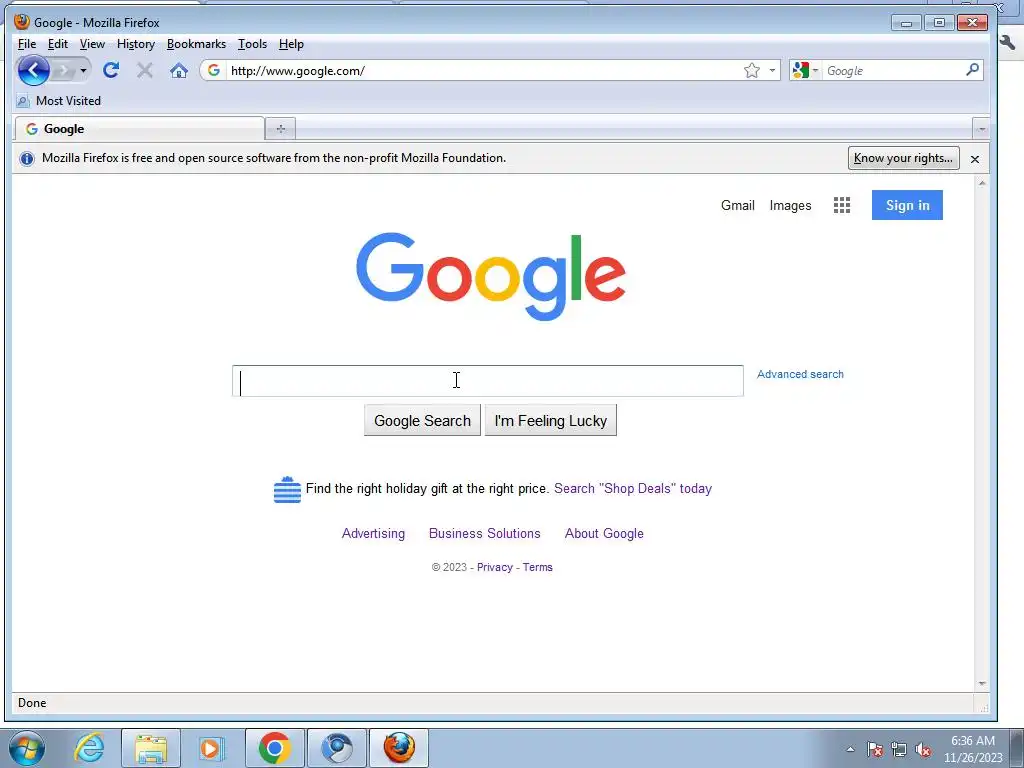This screenshot has width=1024, height=768.
Task: Open the Action Center flag icon
Action: (875, 749)
